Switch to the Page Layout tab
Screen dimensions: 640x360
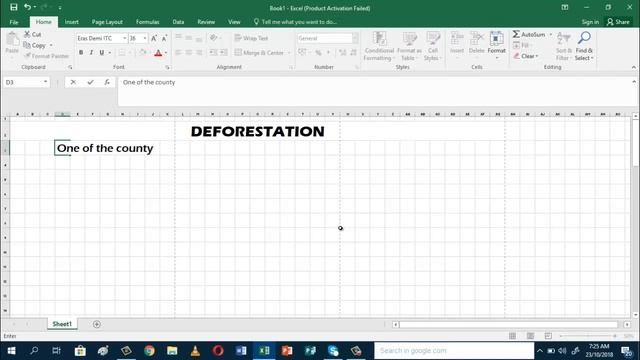pyautogui.click(x=107, y=22)
